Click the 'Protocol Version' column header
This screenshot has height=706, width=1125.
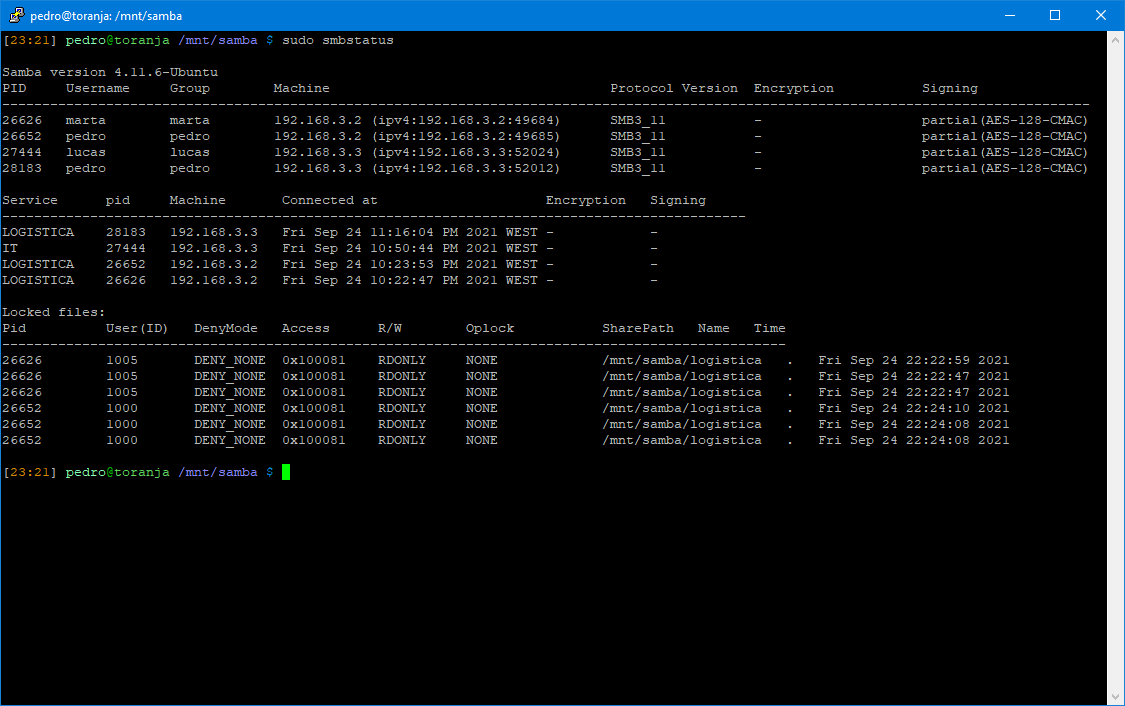point(674,88)
